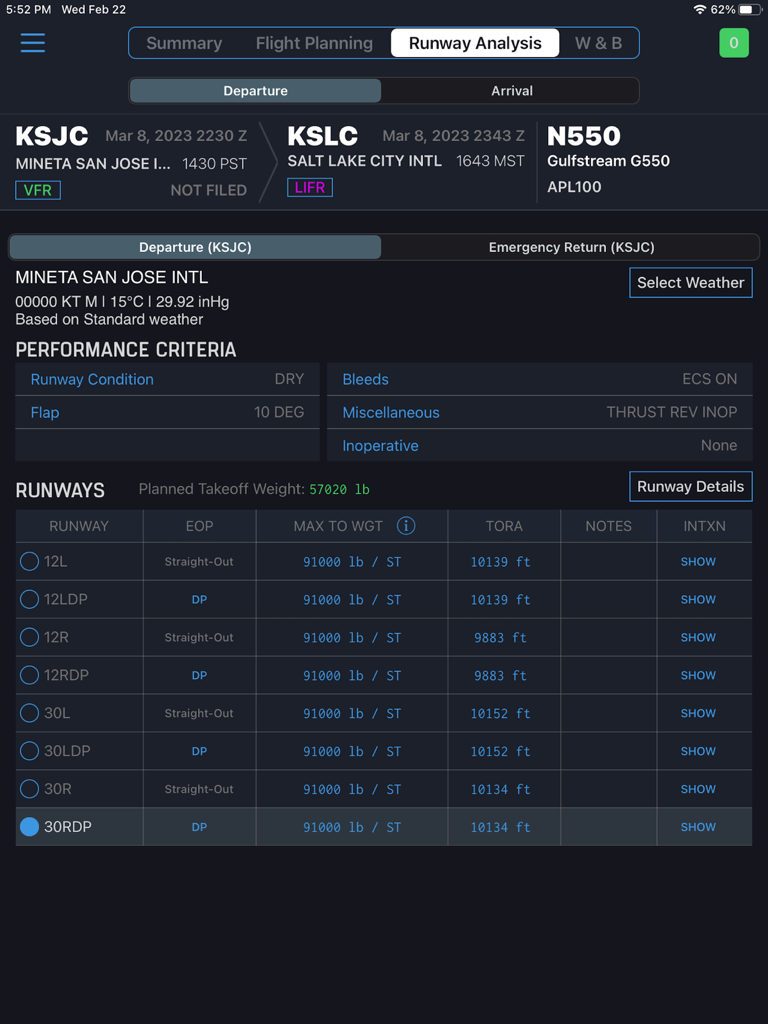
Task: Show intersections for runway 12RDP
Action: [698, 675]
